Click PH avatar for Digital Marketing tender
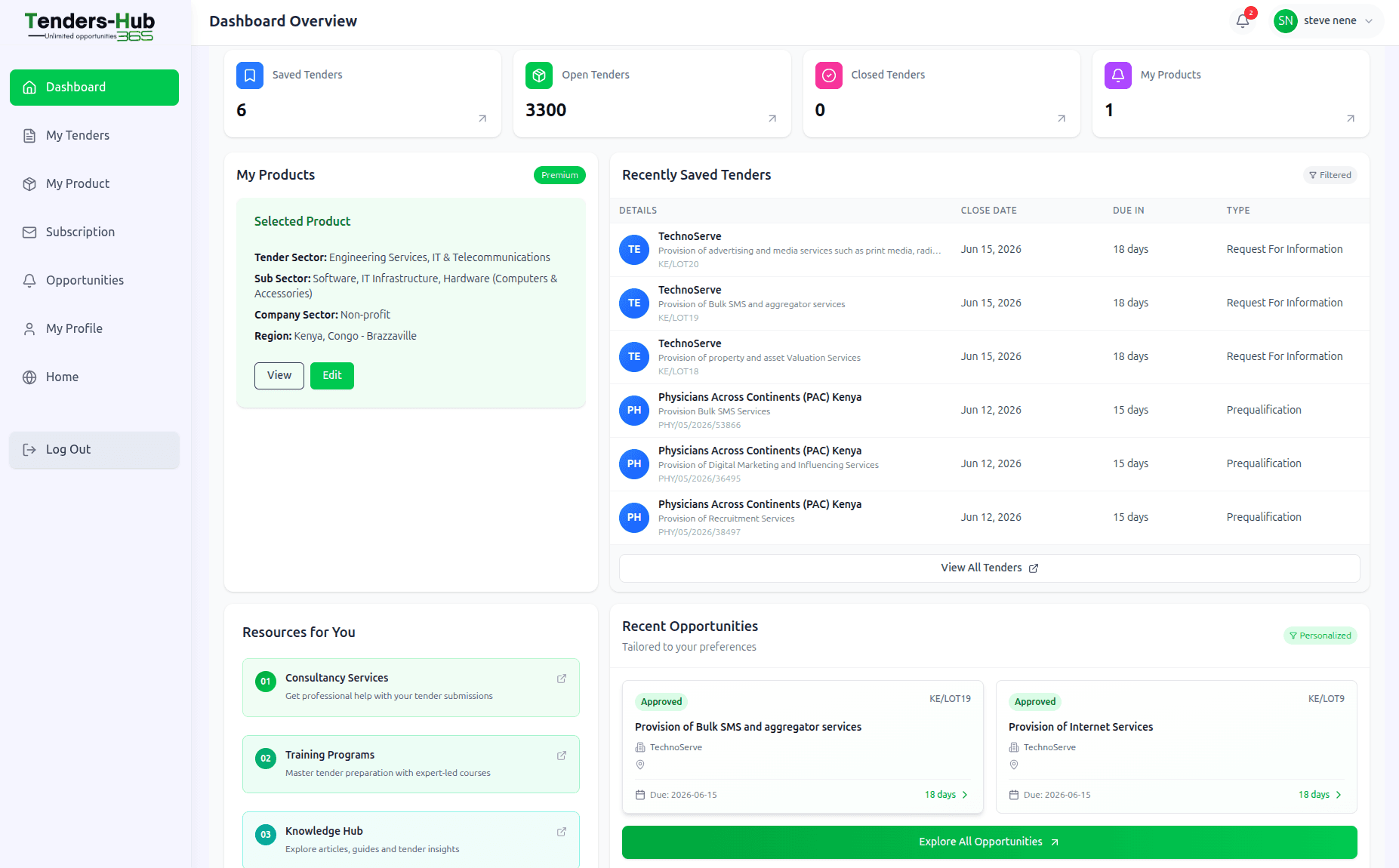Screen dimensions: 1399x868 [x=634, y=464]
